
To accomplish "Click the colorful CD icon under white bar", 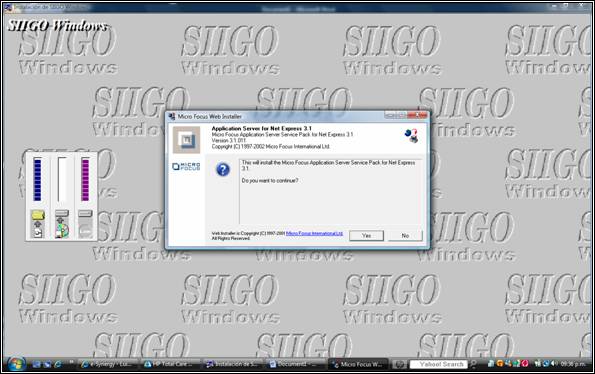I will 62,230.
